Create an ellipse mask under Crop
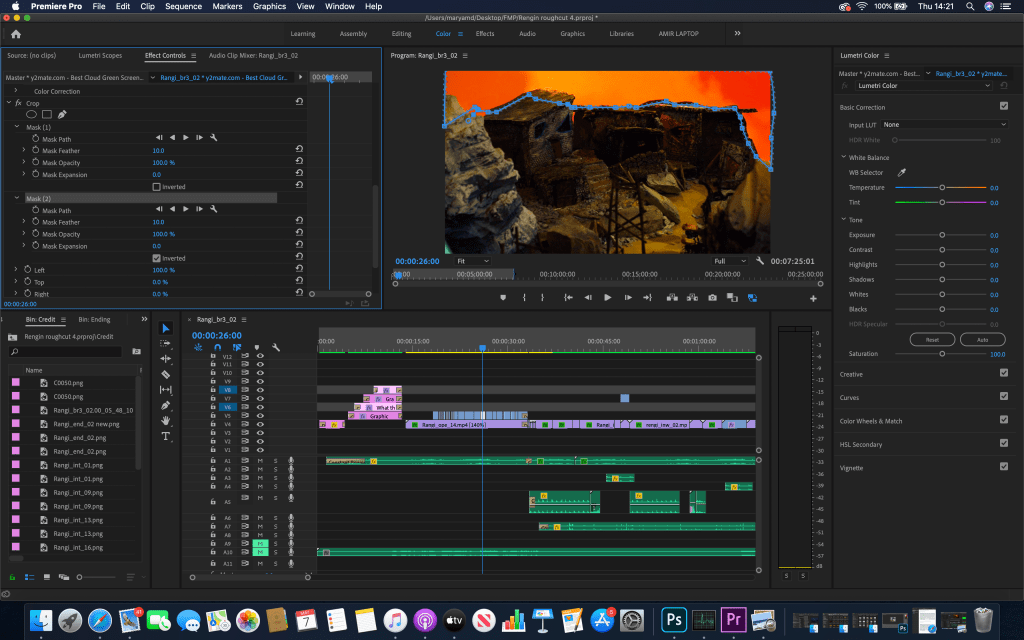 (31, 114)
